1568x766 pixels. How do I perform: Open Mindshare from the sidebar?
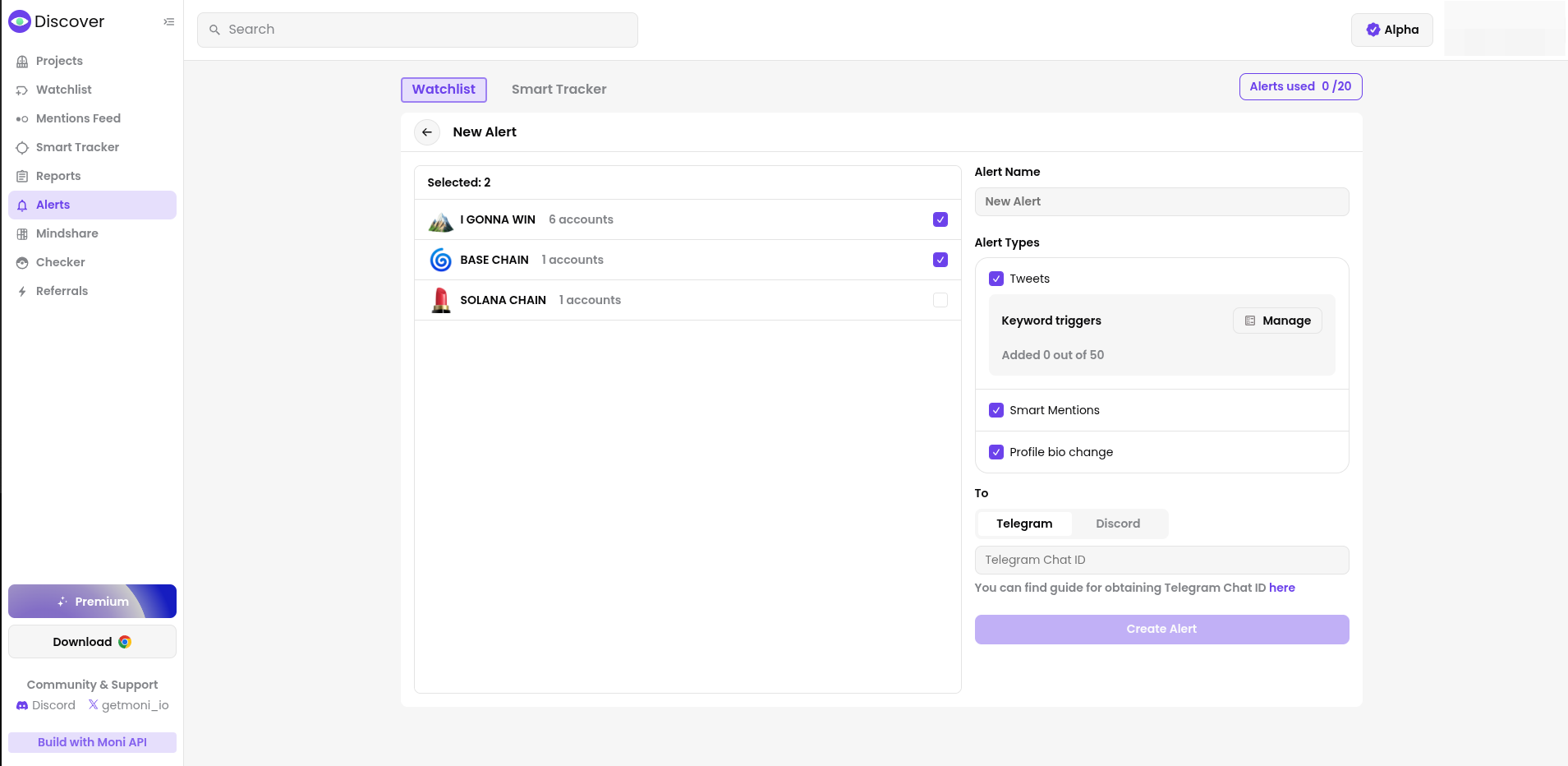click(67, 233)
